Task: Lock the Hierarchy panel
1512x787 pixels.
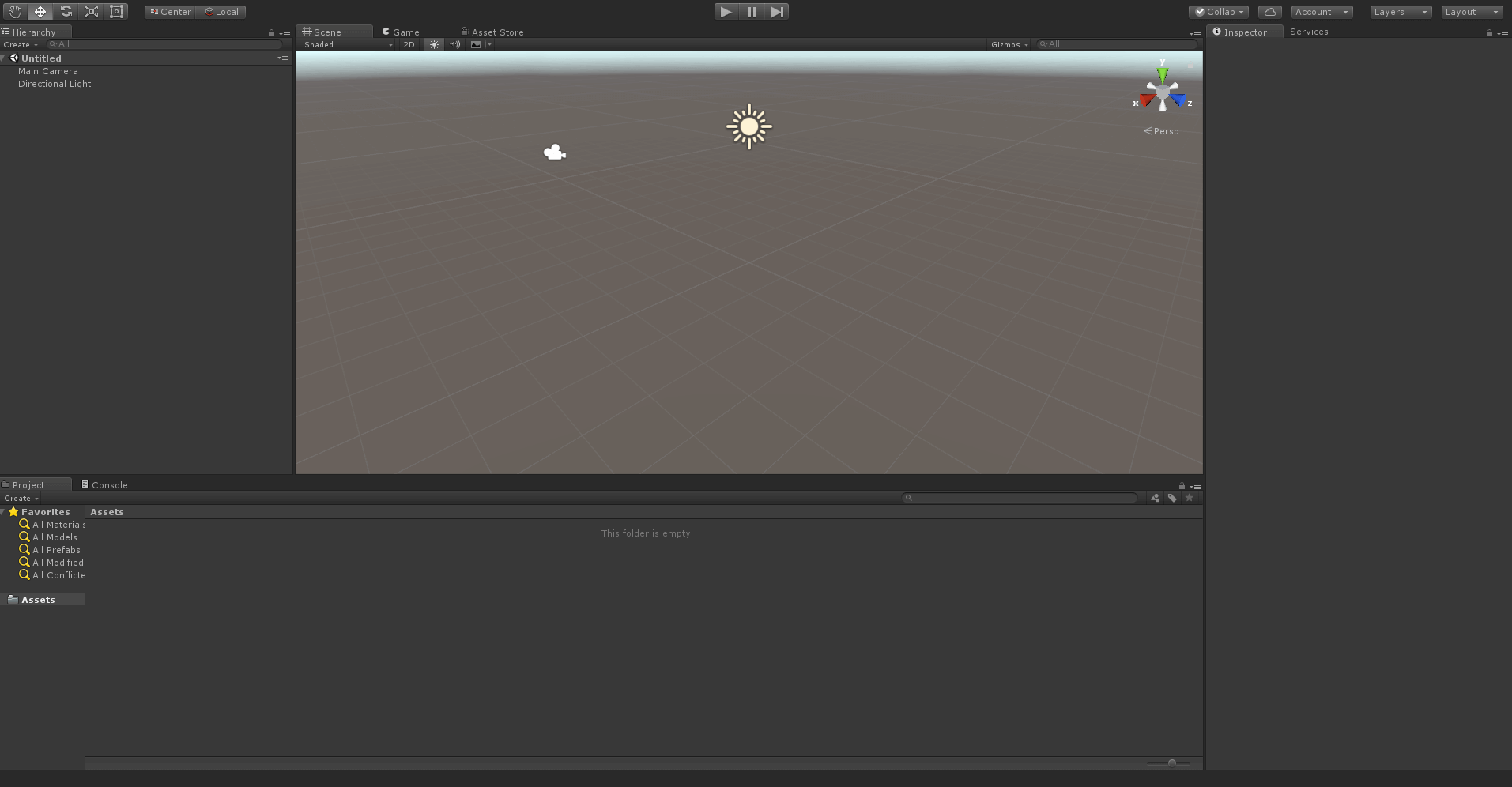Action: point(271,33)
